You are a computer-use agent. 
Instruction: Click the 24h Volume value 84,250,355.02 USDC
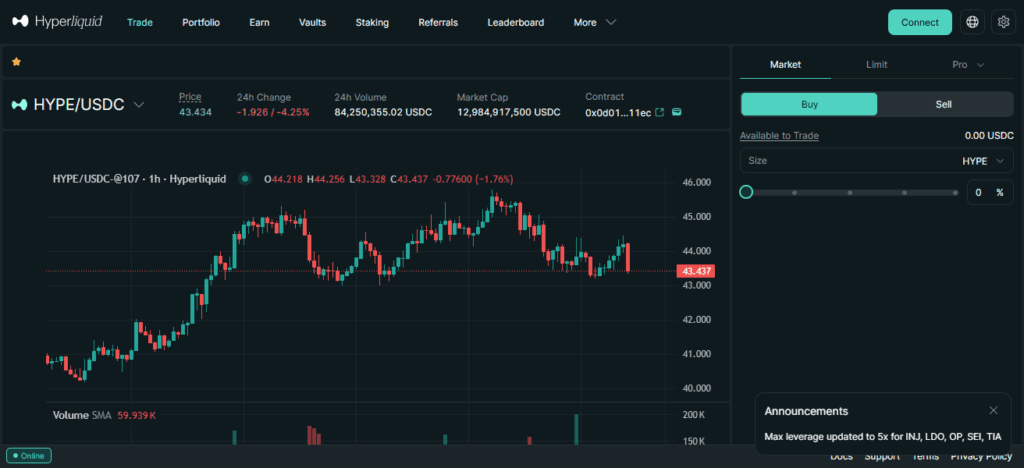point(383,112)
